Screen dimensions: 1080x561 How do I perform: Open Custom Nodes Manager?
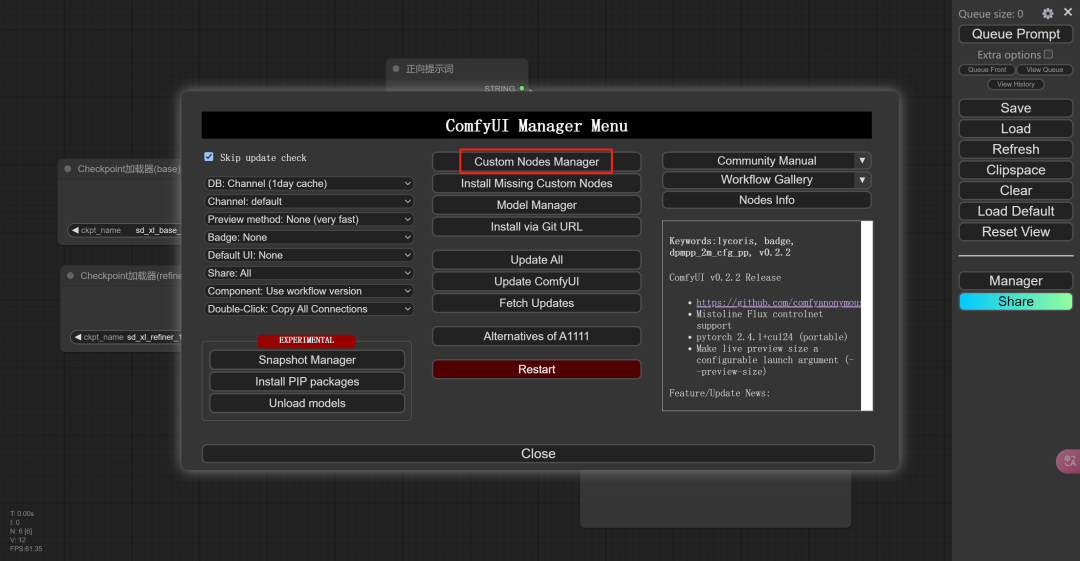click(537, 162)
